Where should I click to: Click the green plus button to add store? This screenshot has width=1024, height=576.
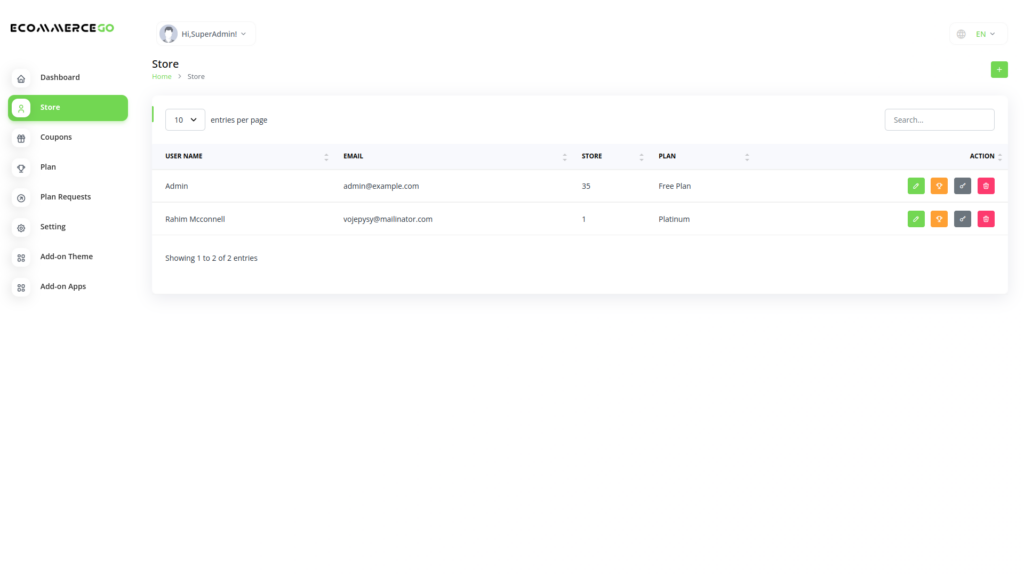coord(999,69)
